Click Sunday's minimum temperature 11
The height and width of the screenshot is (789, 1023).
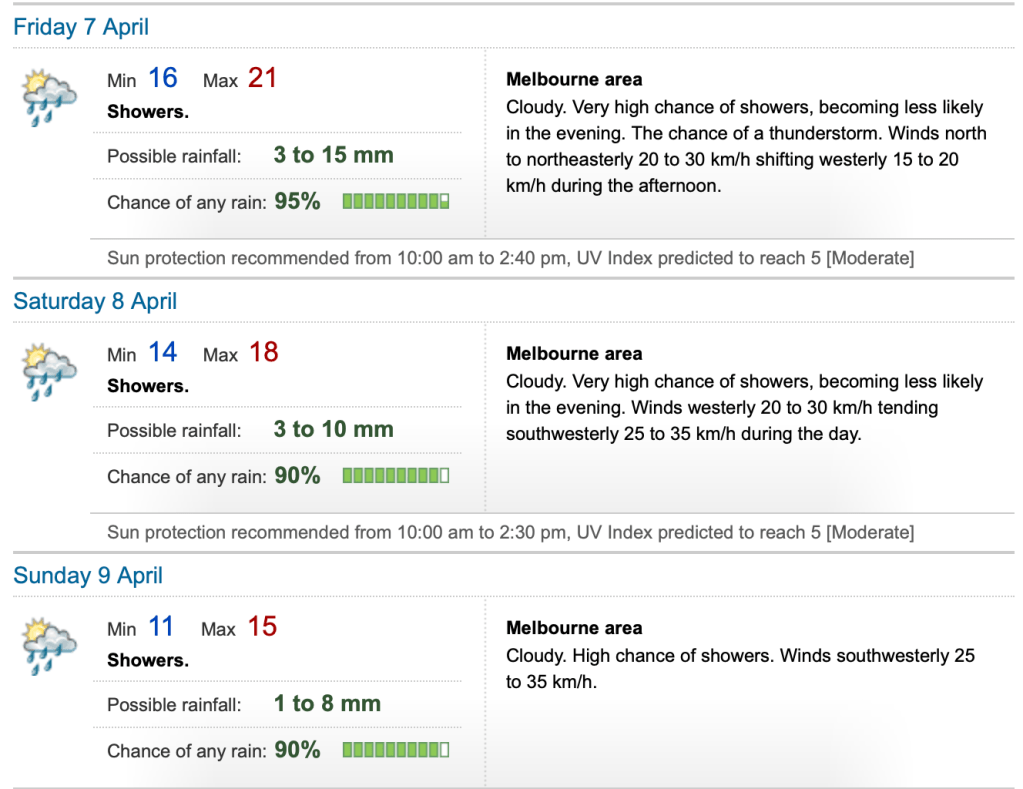tap(161, 627)
